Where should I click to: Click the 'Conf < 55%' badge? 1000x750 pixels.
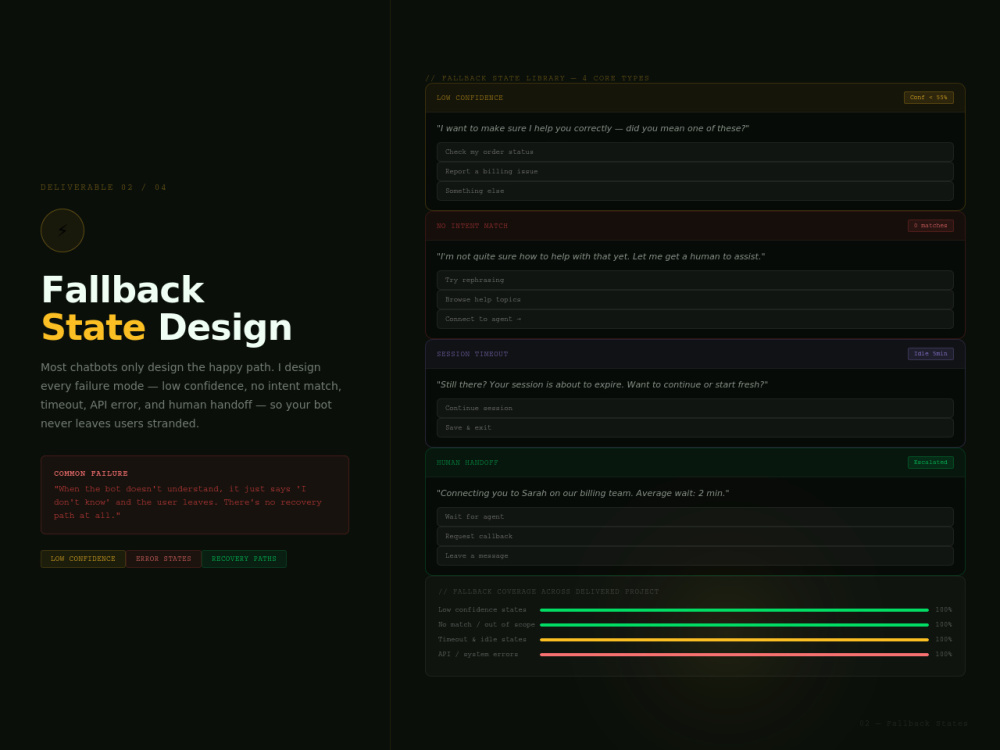click(x=929, y=98)
